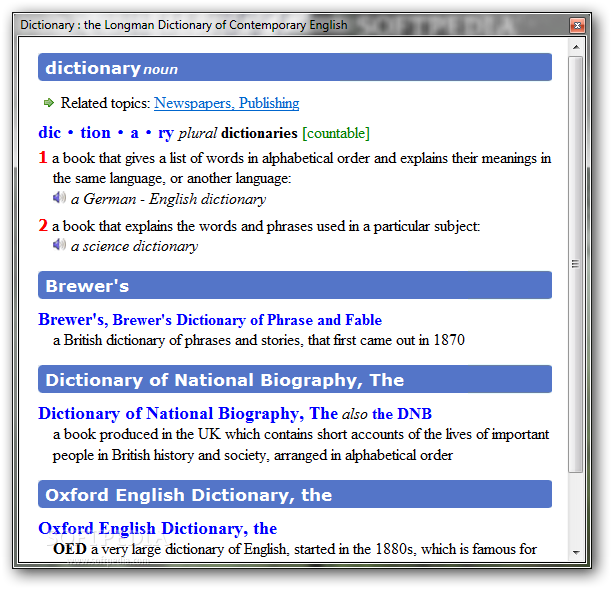Click the window title 'Dictionary : the Longman Dictionary...'
The image size is (612, 589).
[x=184, y=25]
